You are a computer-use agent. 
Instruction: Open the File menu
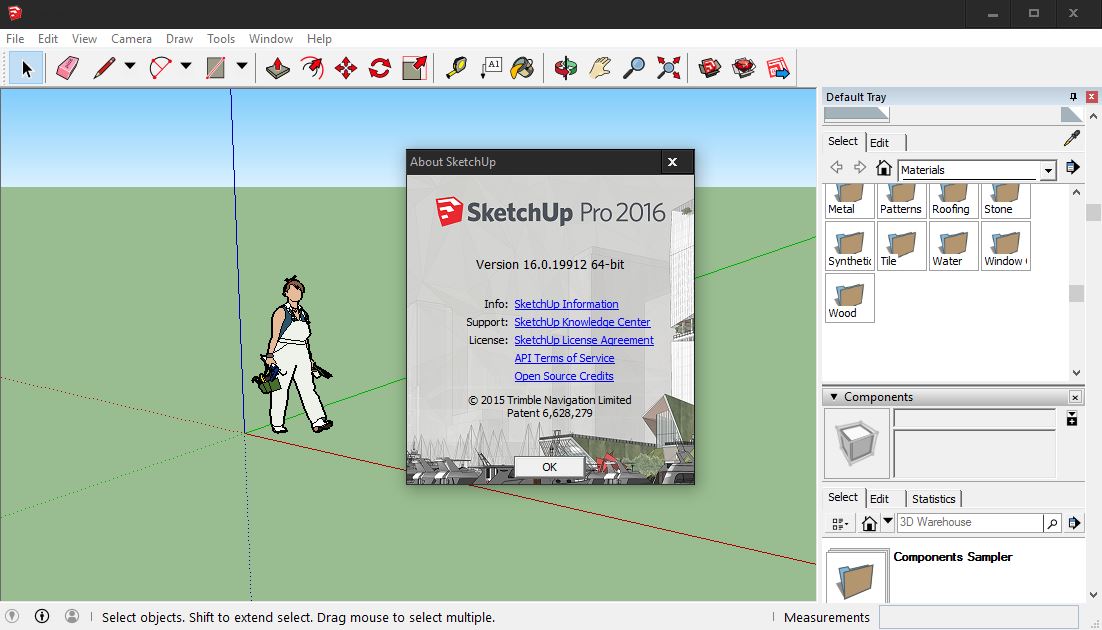coord(15,39)
